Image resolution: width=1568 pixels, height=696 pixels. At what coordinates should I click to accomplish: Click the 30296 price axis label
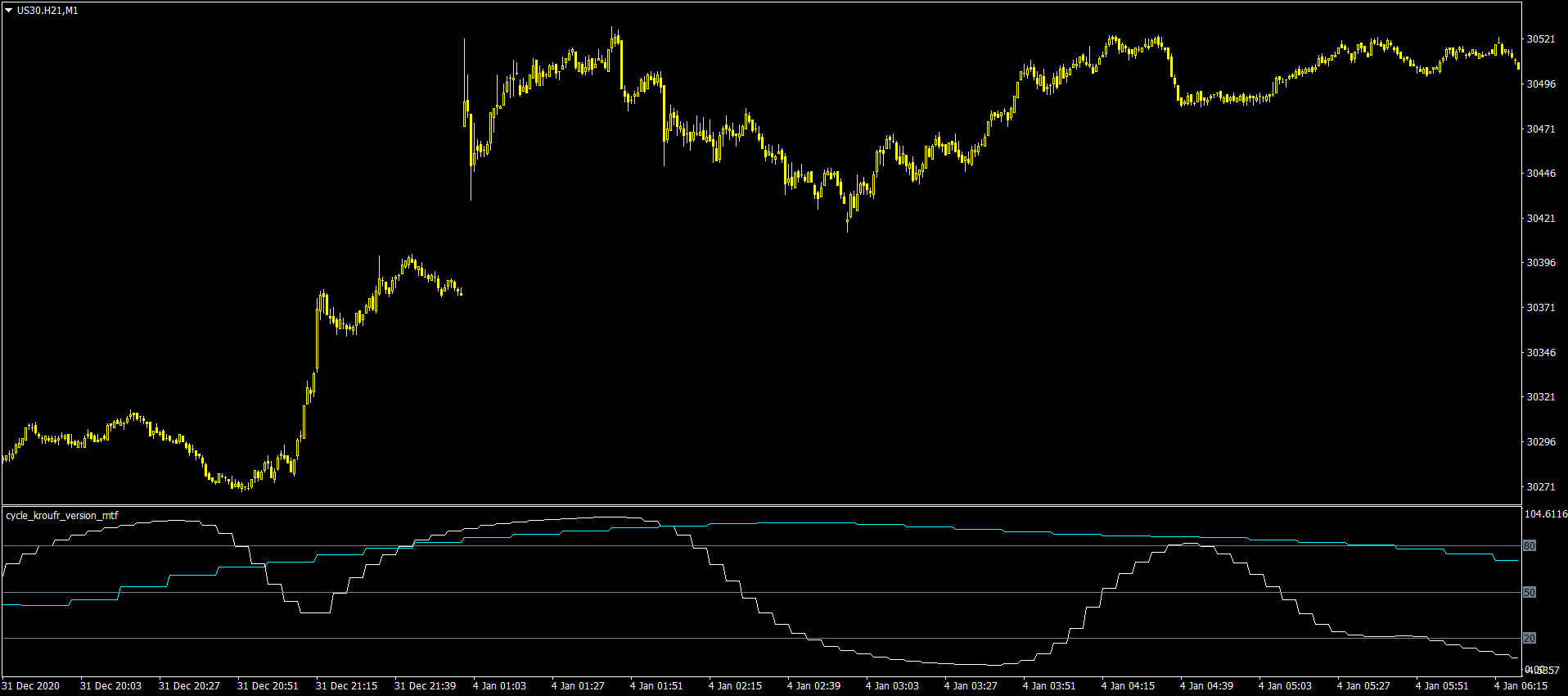pos(1541,442)
